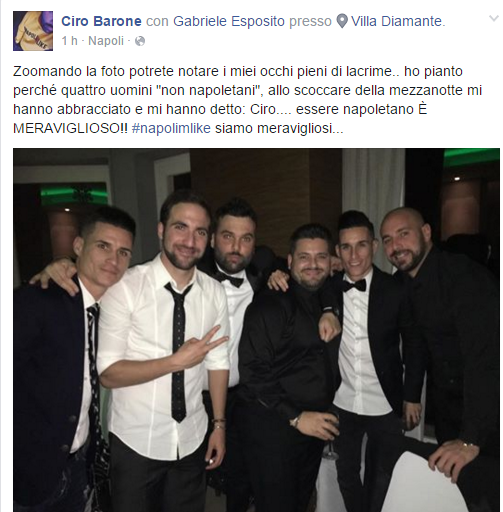Open the post options chevron menu
The height and width of the screenshot is (512, 503).
tap(493, 18)
